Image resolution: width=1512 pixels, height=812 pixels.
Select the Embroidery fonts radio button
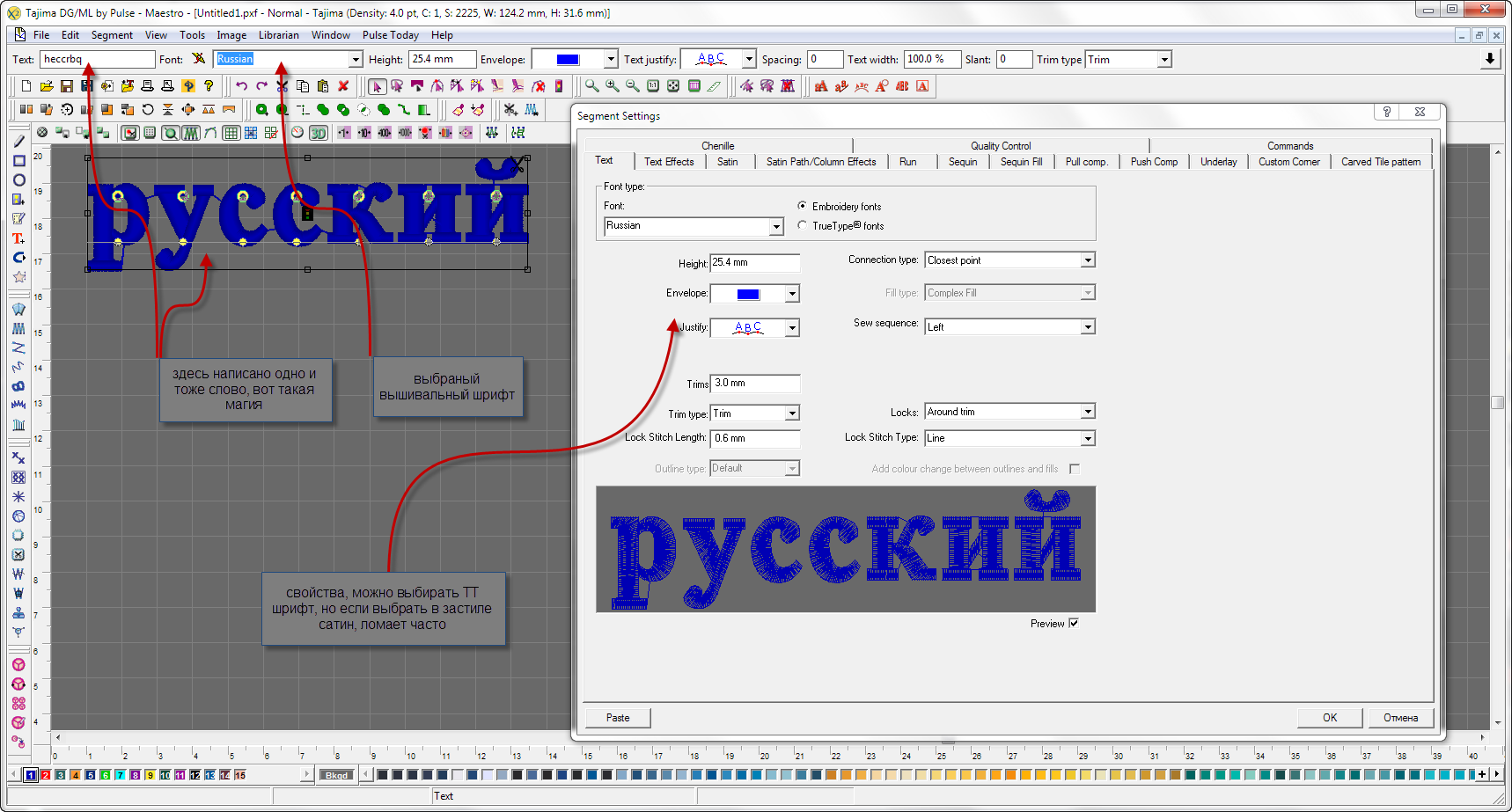pyautogui.click(x=802, y=206)
